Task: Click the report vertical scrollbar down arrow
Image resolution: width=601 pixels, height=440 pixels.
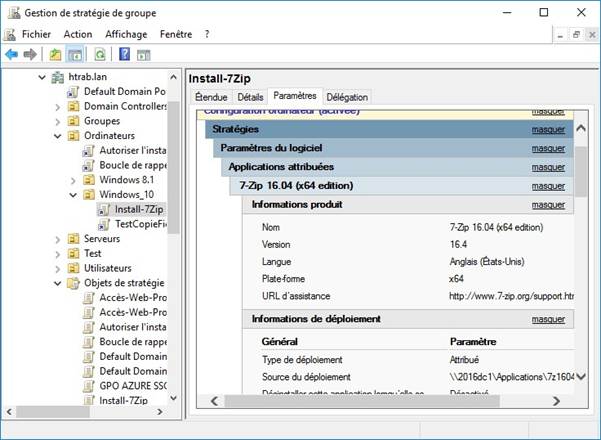Action: tap(581, 377)
